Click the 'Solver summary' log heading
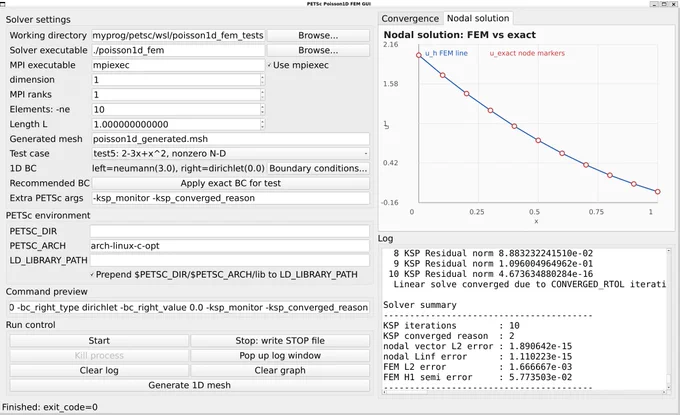This screenshot has width=680, height=415. click(x=420, y=305)
